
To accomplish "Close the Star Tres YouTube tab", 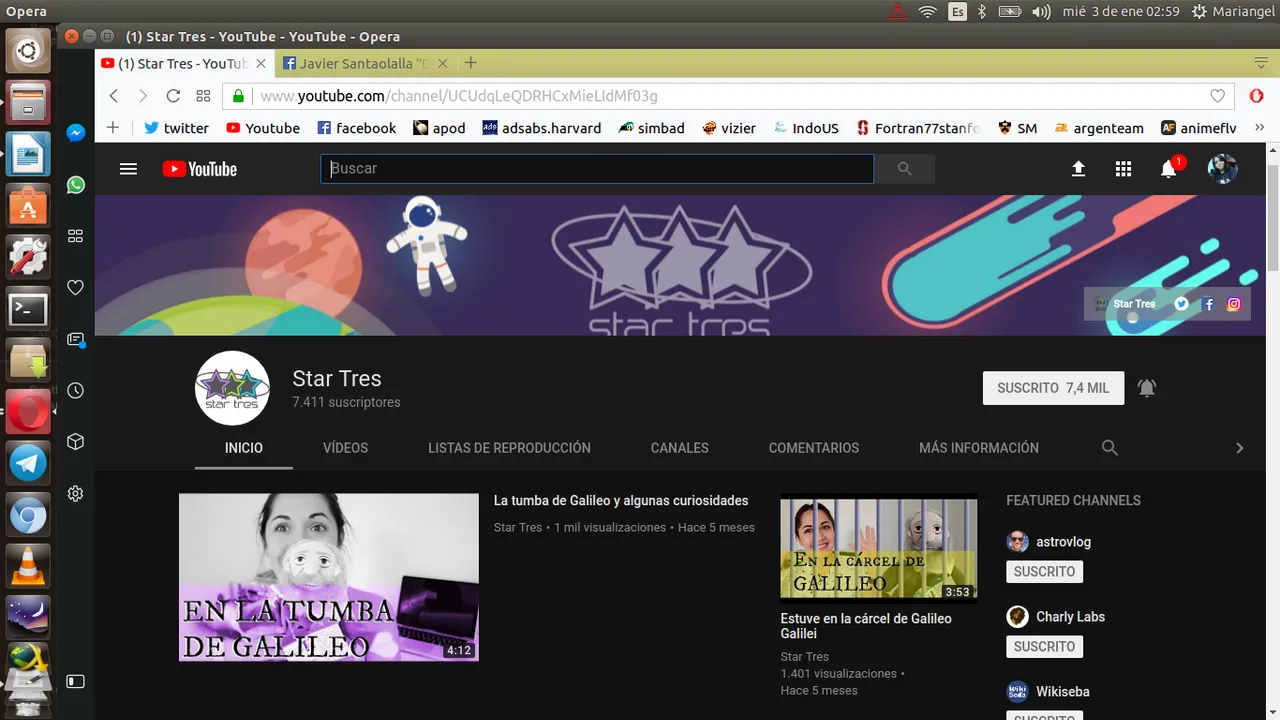I will pyautogui.click(x=261, y=63).
